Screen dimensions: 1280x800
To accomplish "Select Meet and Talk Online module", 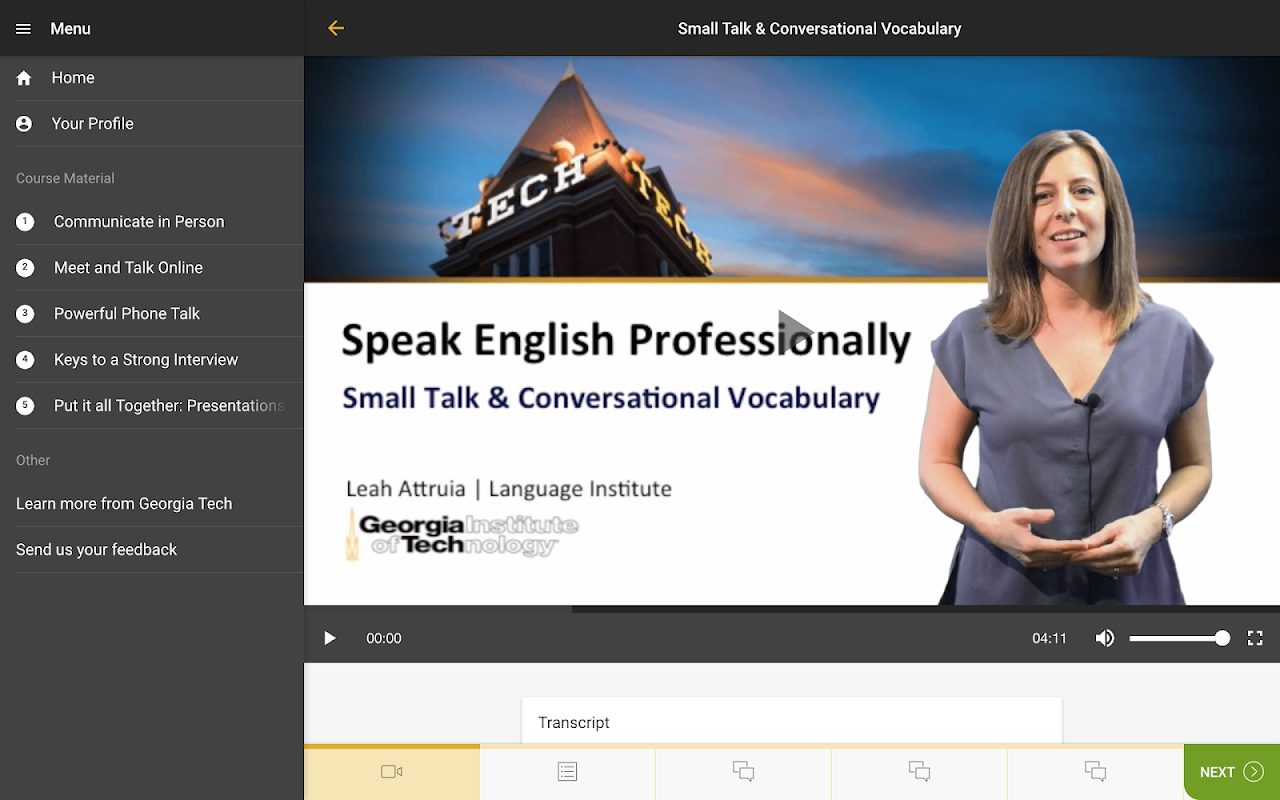I will [152, 268].
